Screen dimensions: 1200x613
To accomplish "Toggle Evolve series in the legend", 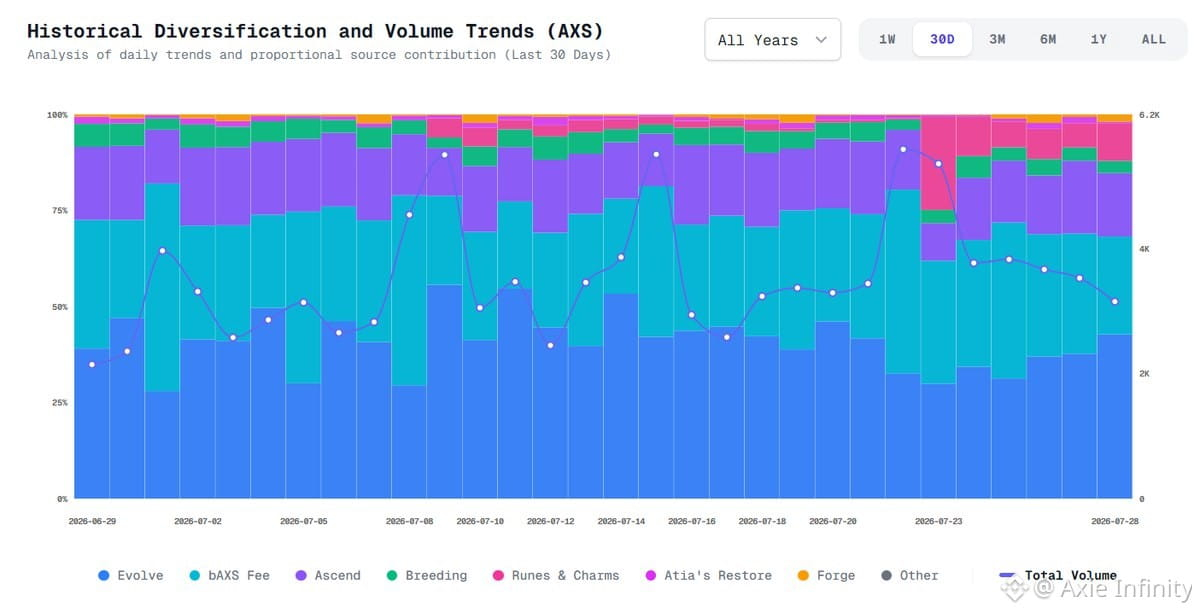I will [131, 575].
